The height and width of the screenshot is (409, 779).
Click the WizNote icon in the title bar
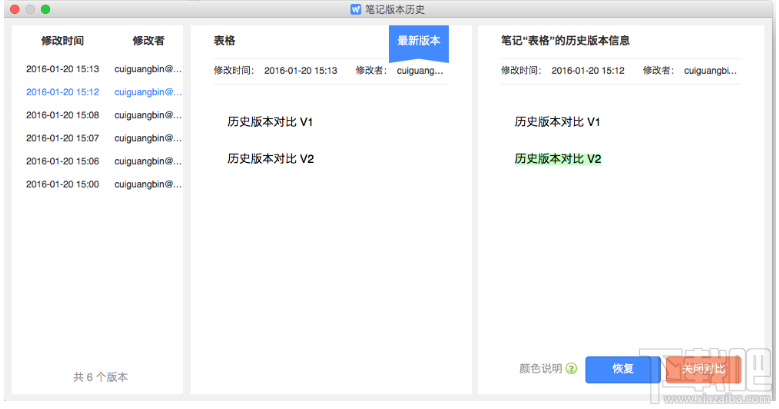click(356, 9)
